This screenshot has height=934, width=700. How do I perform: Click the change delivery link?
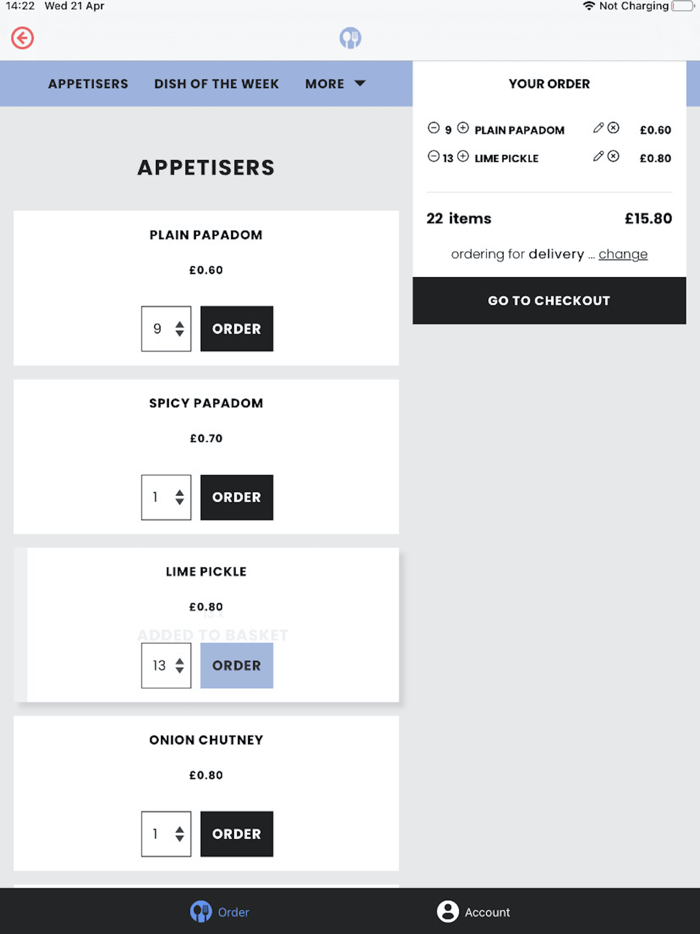[x=623, y=254]
